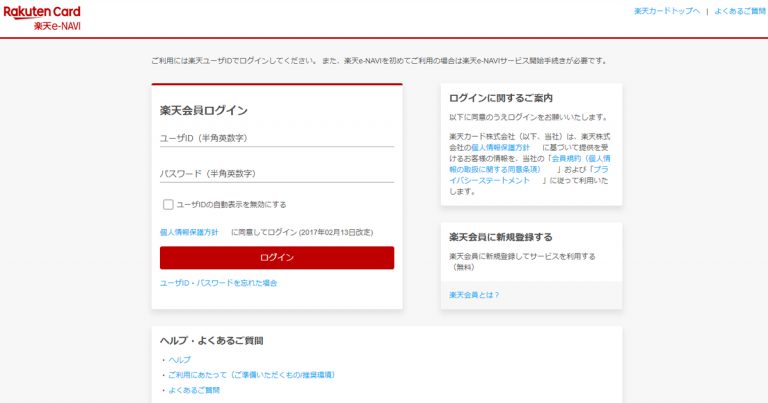Click the 楽天会員ログイン heading

coord(204,111)
